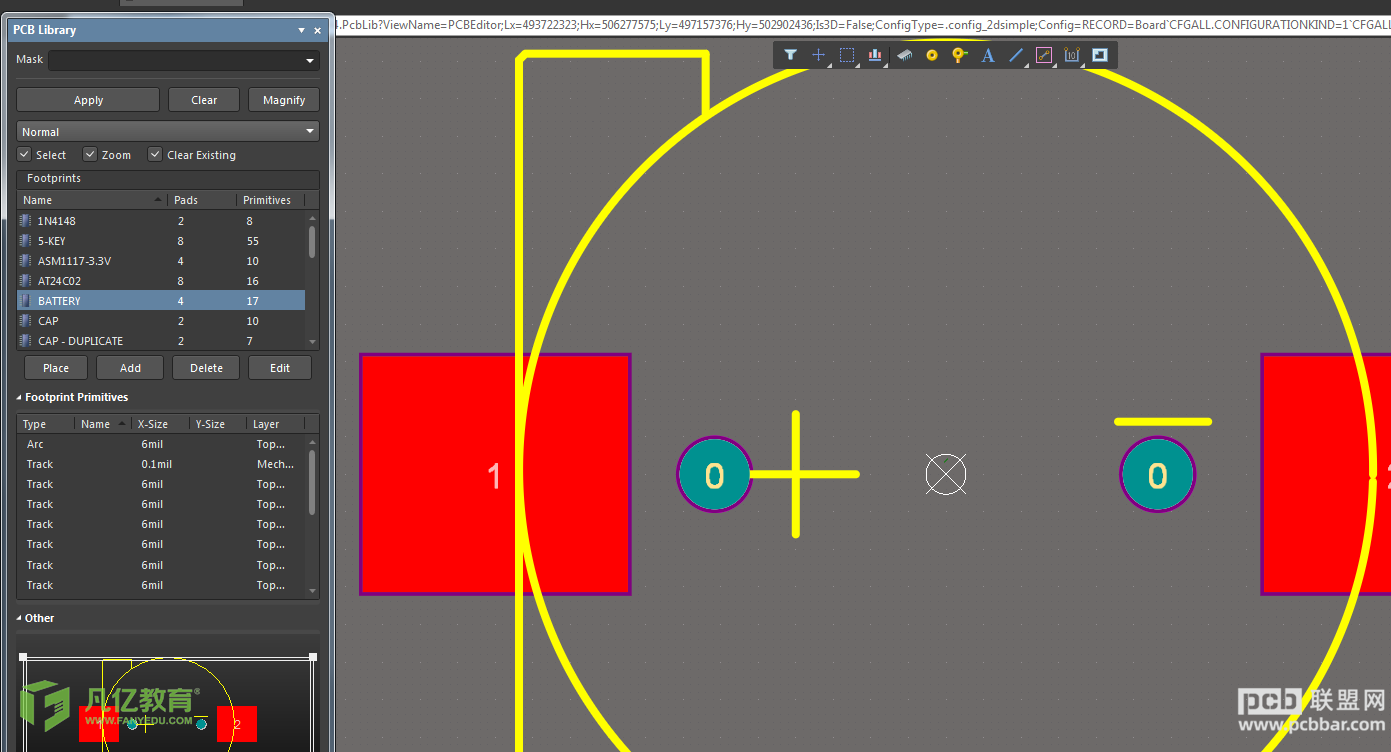
Task: Sort primitives by Name column
Action: tap(103, 424)
